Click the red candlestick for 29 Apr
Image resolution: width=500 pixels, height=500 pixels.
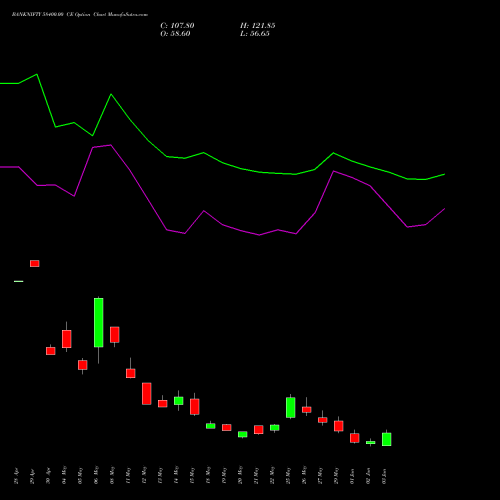[35, 263]
